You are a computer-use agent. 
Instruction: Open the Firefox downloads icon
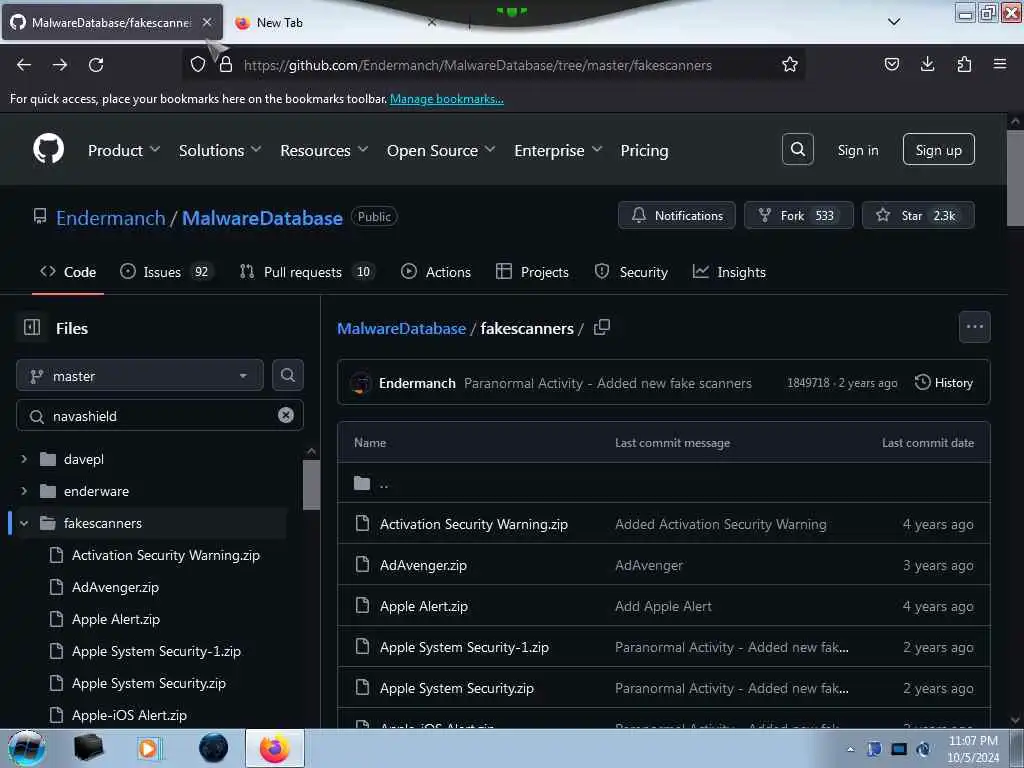[x=927, y=64]
